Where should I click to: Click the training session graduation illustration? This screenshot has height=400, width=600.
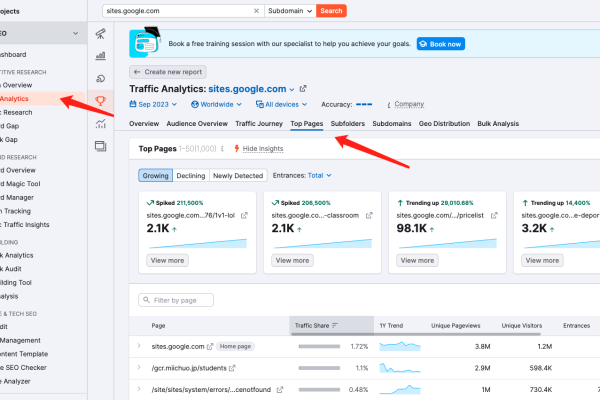tap(145, 42)
